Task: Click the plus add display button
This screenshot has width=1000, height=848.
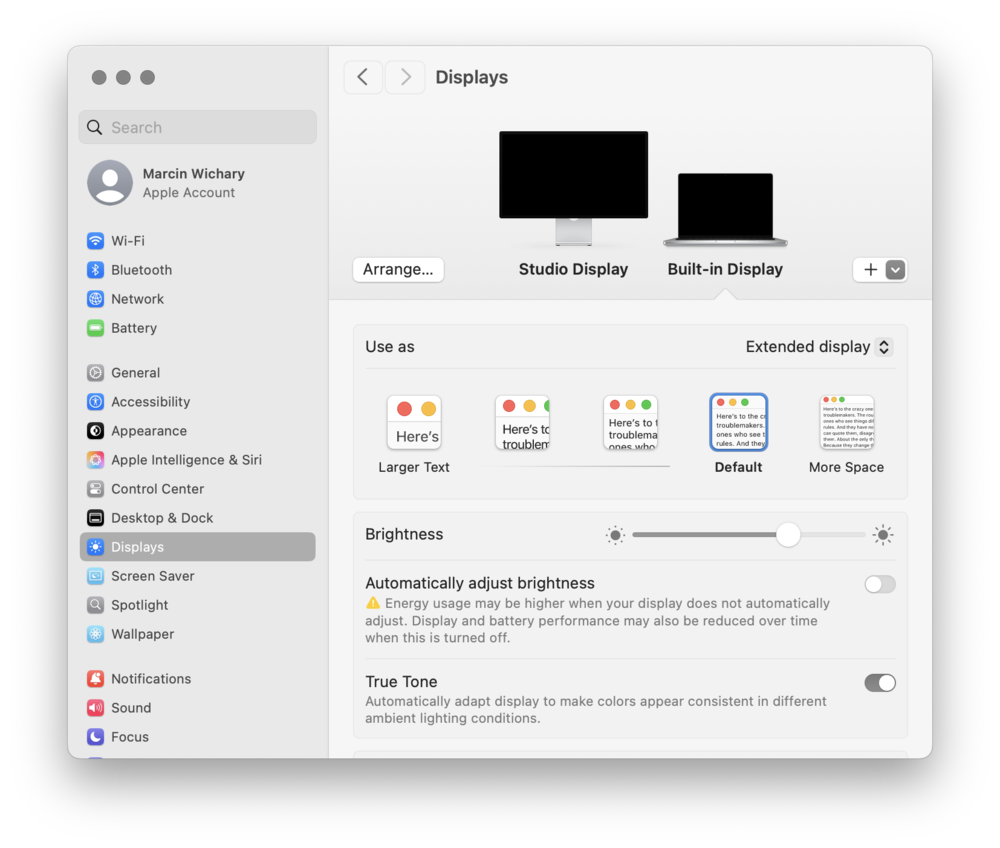Action: point(870,270)
